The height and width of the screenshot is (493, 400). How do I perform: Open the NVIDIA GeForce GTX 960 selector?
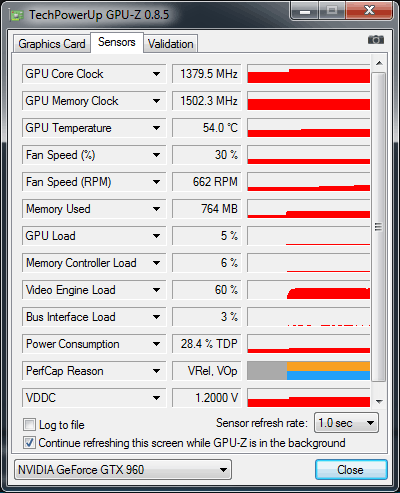tap(123, 470)
